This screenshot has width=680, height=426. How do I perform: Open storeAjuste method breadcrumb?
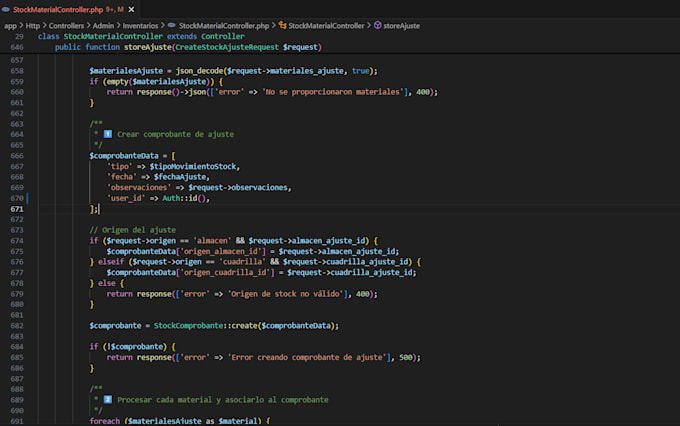402,26
